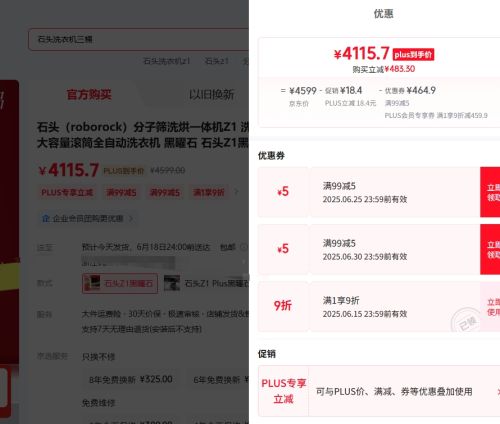Viewport: 500px width, 424px height.
Task: Click shipping info icon next to 包邮
Action: [x=244, y=247]
